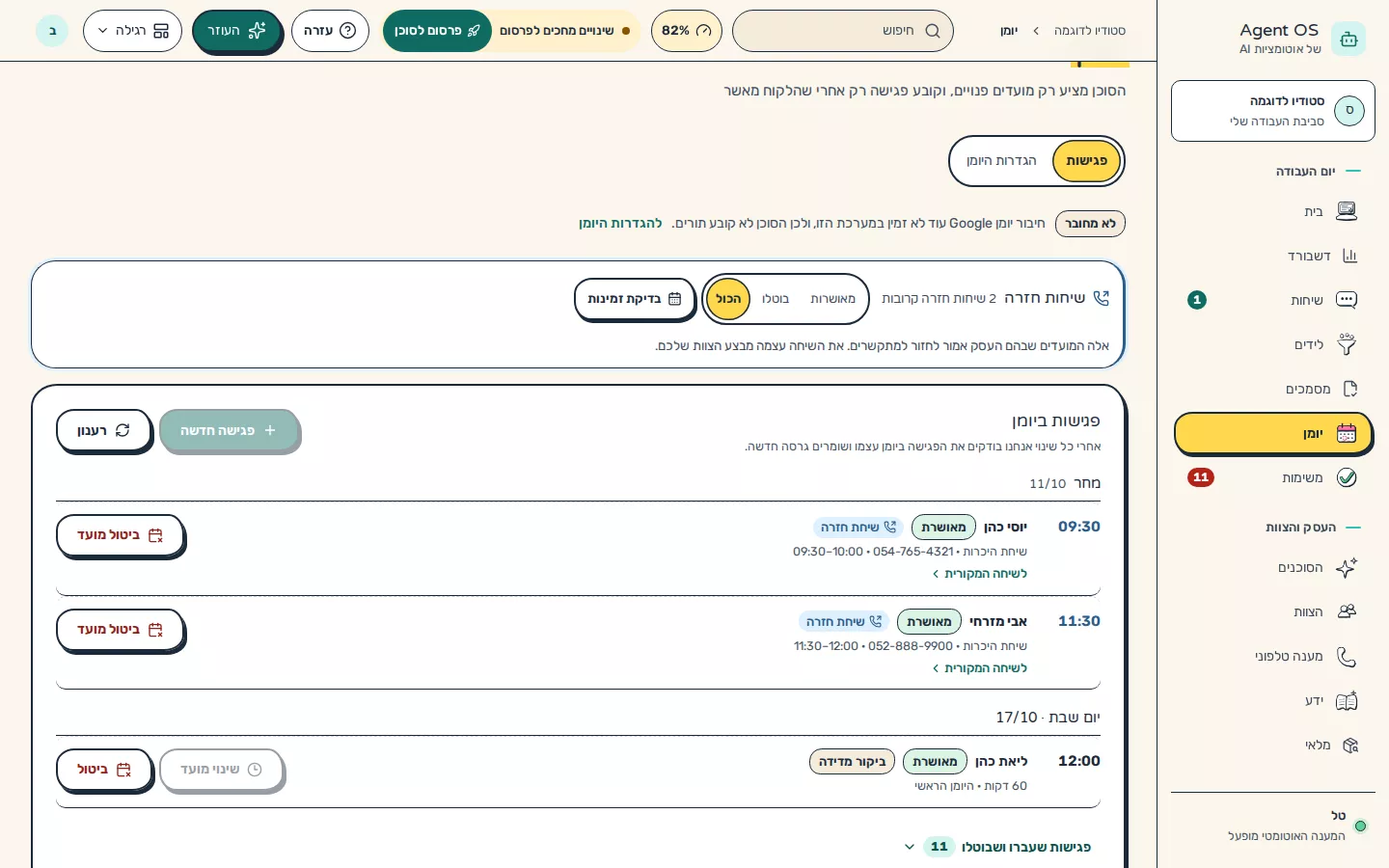Select the בוטלו filter option

(x=776, y=299)
